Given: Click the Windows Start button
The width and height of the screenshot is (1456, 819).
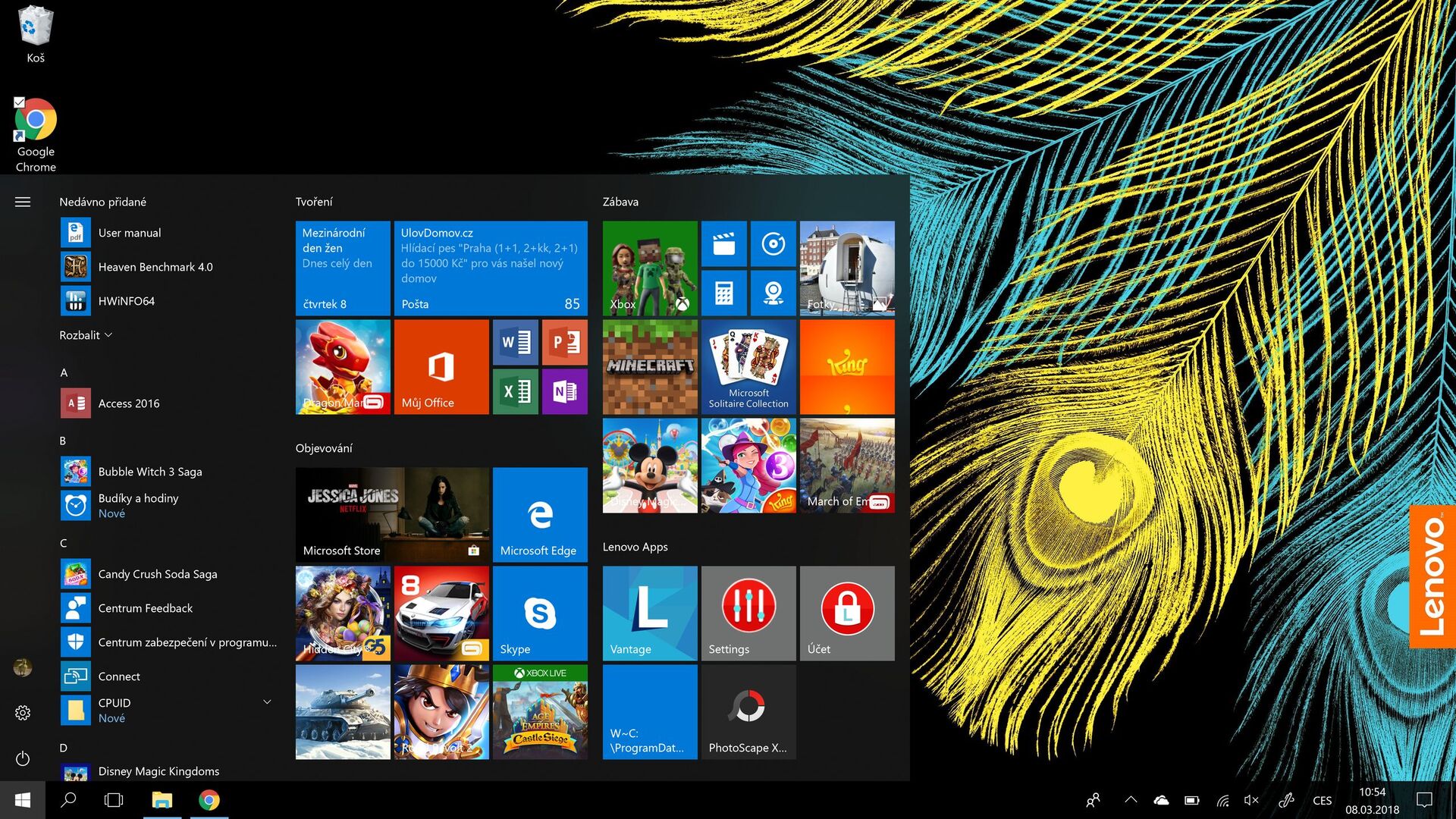Looking at the screenshot, I should (x=22, y=799).
